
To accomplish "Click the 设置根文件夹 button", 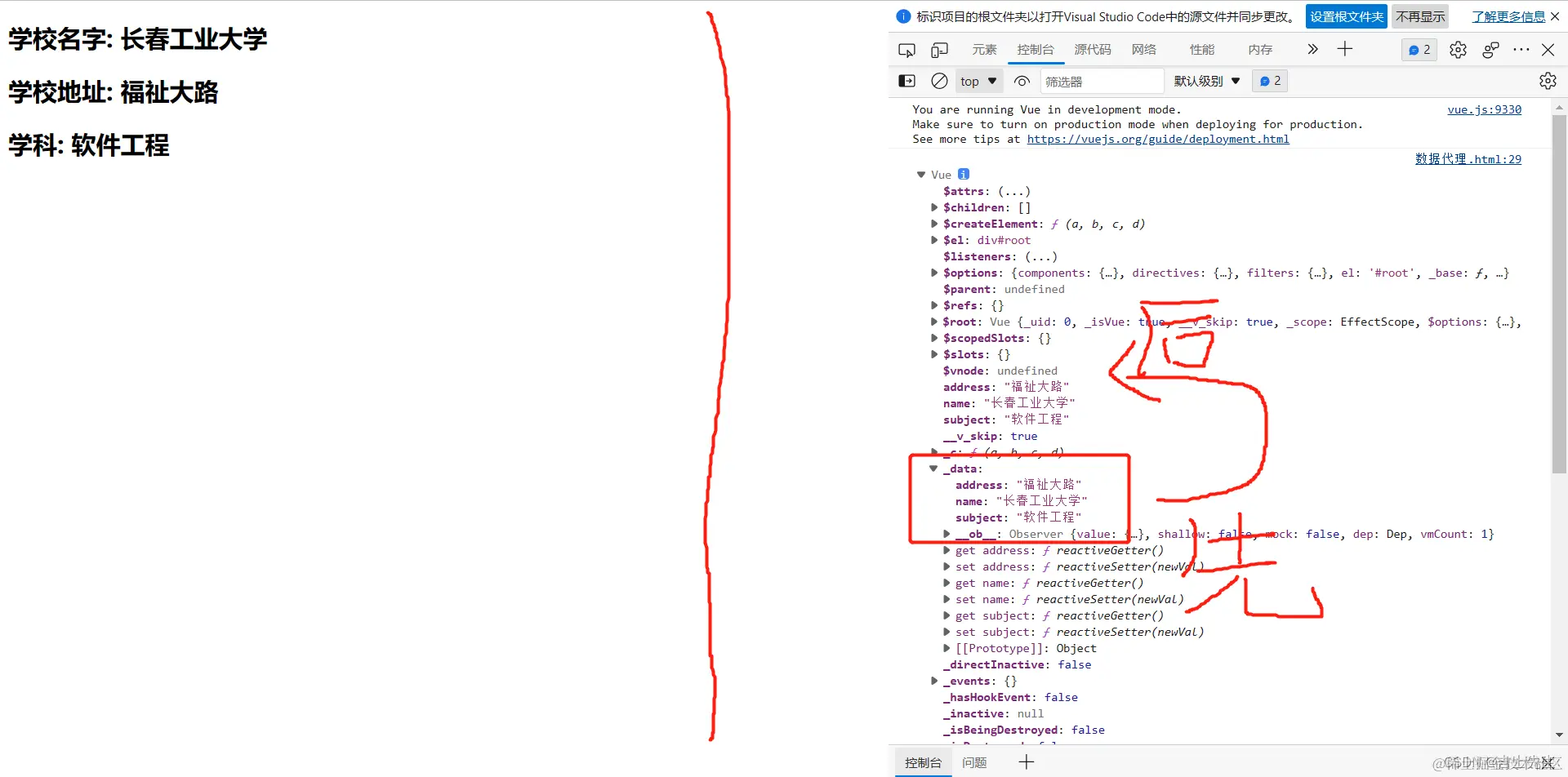I will [1347, 16].
